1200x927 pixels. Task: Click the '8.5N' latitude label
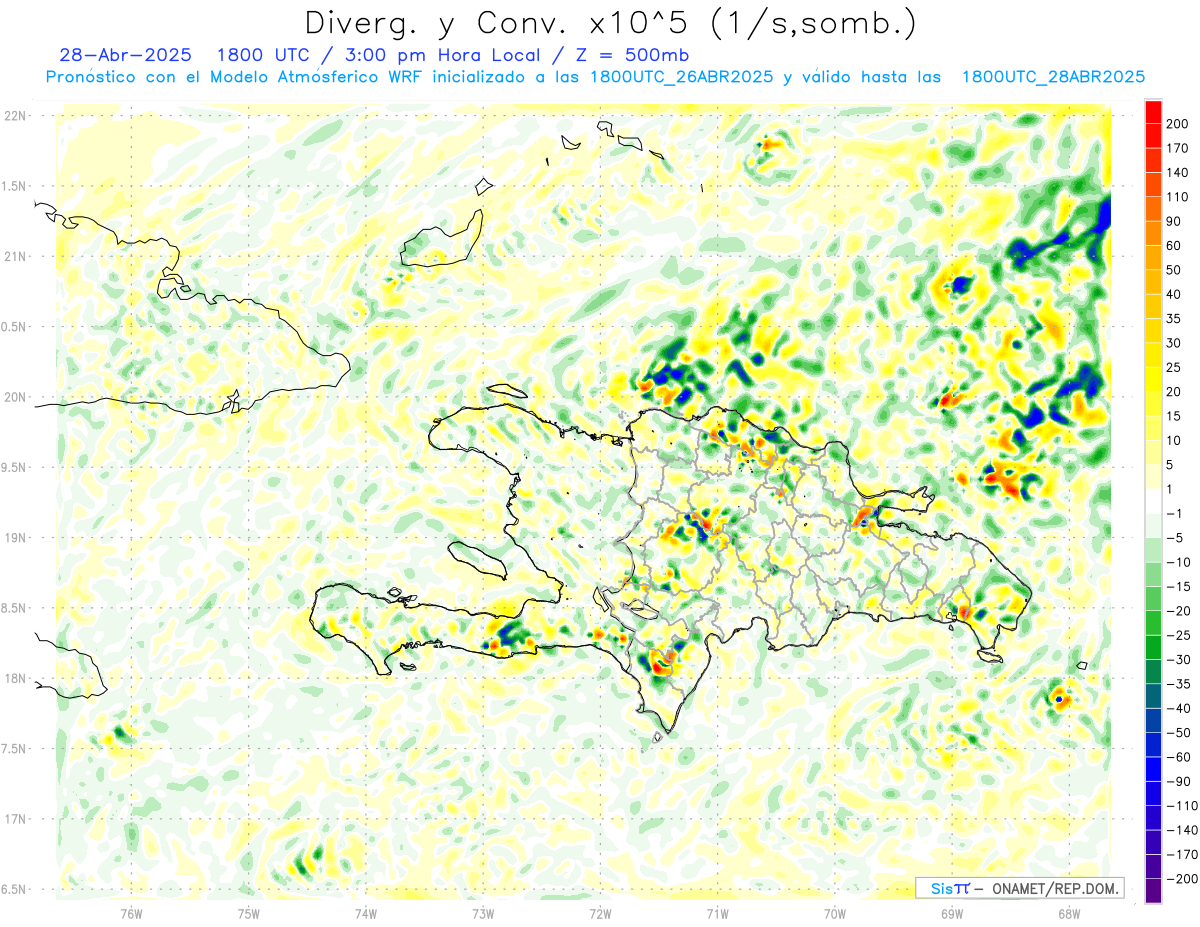click(15, 608)
